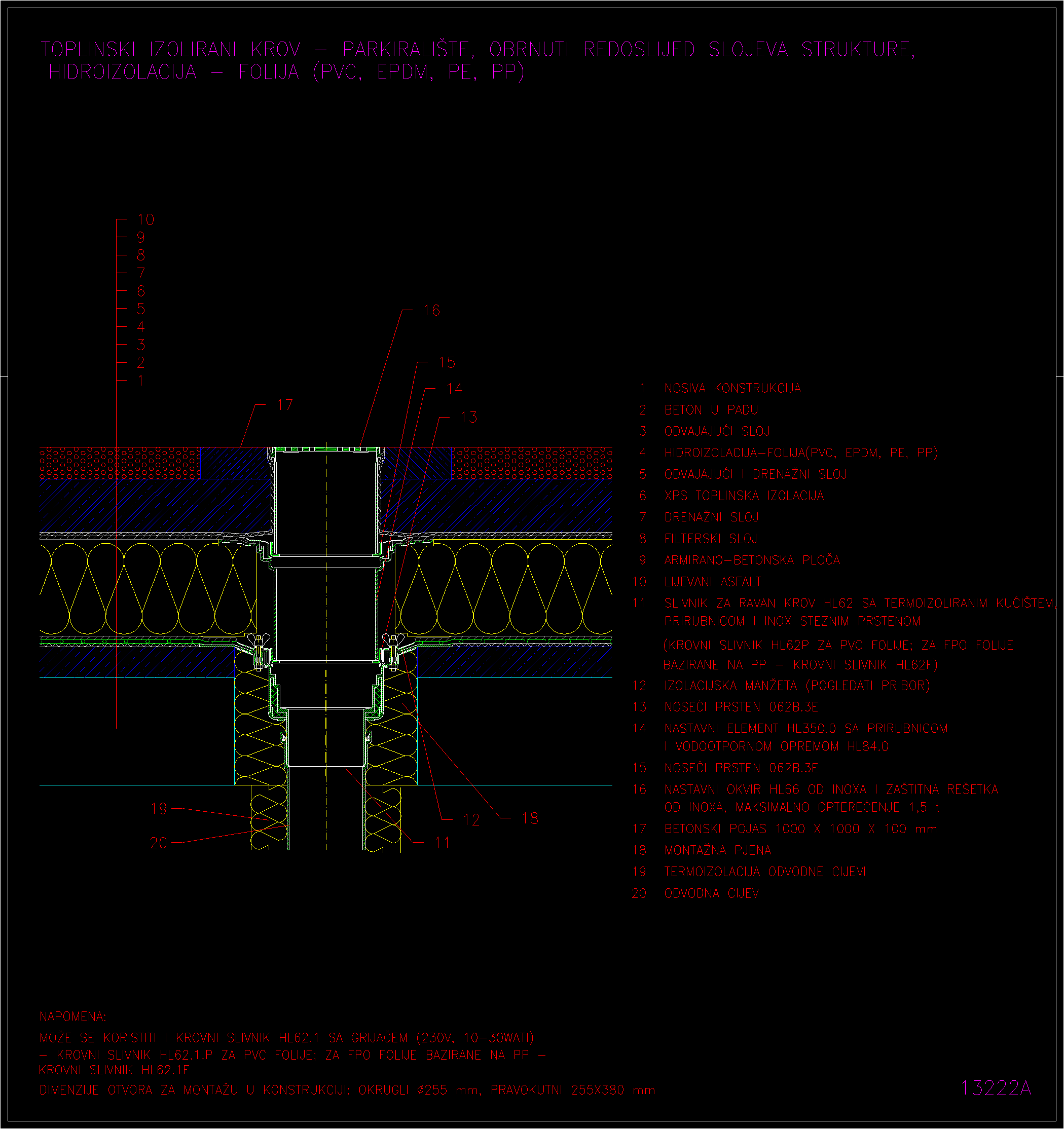Click the line 'OD INOXA, MAKSIMALNO OPTEREĆENJE 1,5 t'
The width and height of the screenshot is (1064, 1129).
point(801,808)
